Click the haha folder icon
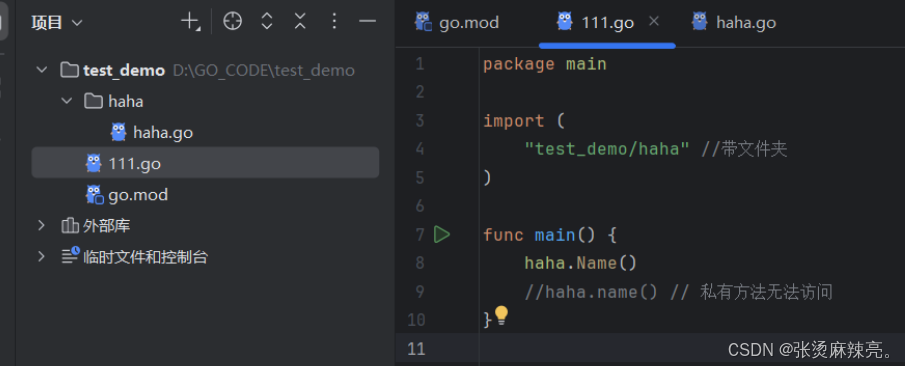This screenshot has width=905, height=366. 94,102
